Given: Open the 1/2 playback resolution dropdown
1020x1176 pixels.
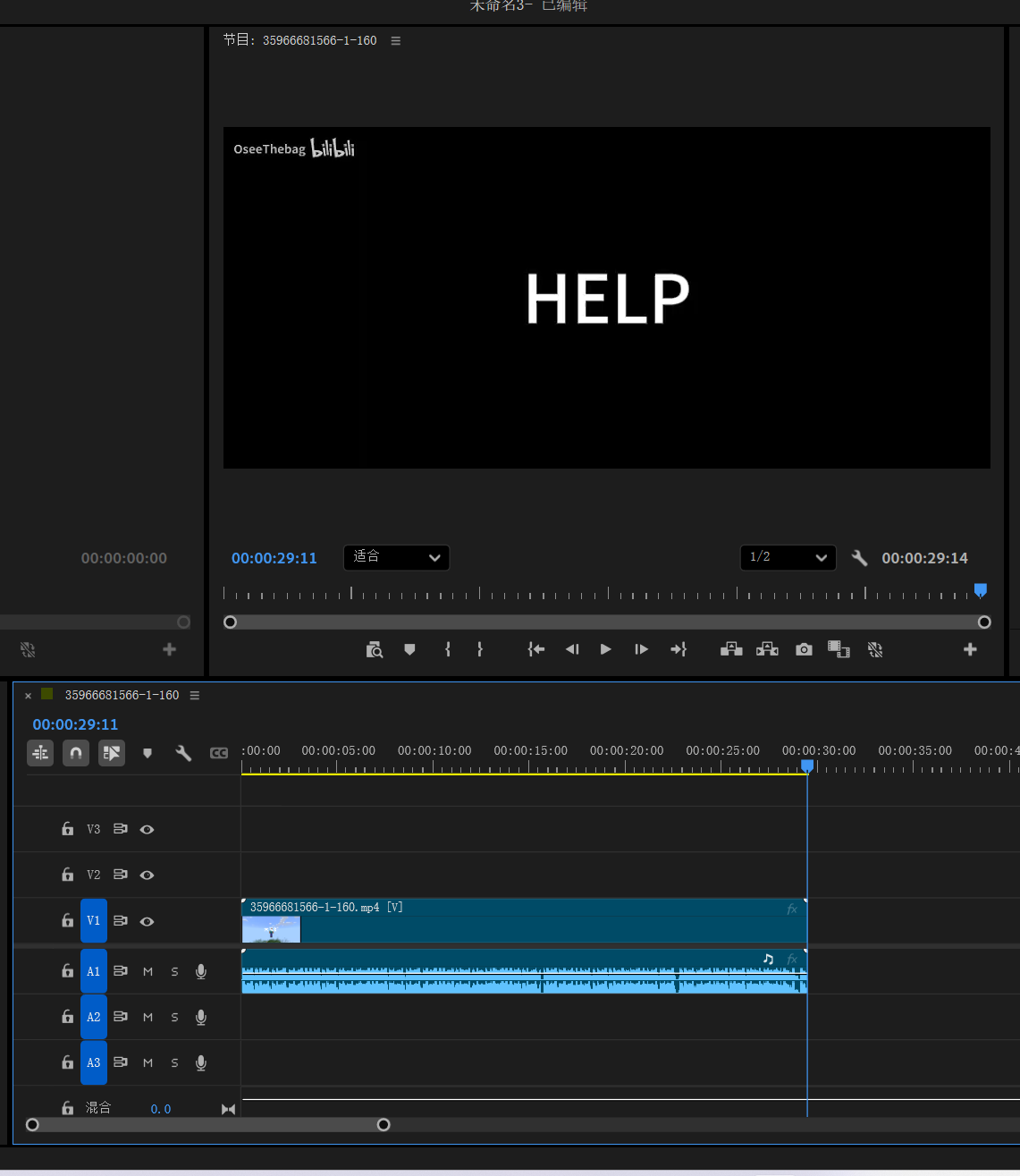Looking at the screenshot, I should tap(788, 557).
